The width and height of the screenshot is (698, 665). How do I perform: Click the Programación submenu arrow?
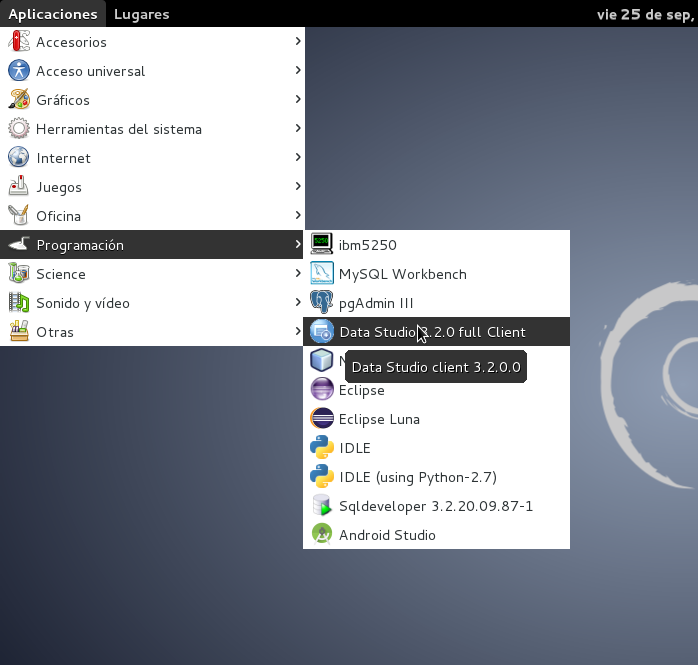tap(298, 244)
